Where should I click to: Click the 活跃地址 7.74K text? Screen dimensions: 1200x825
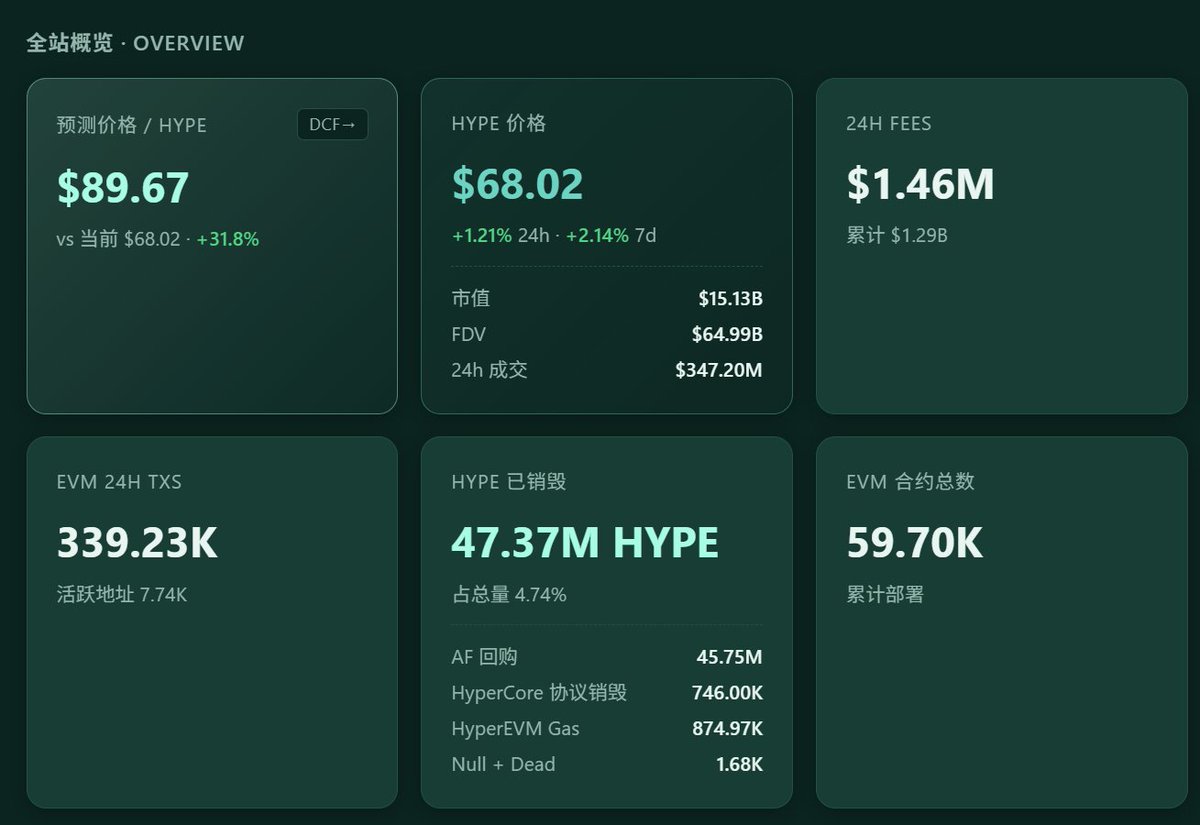122,595
